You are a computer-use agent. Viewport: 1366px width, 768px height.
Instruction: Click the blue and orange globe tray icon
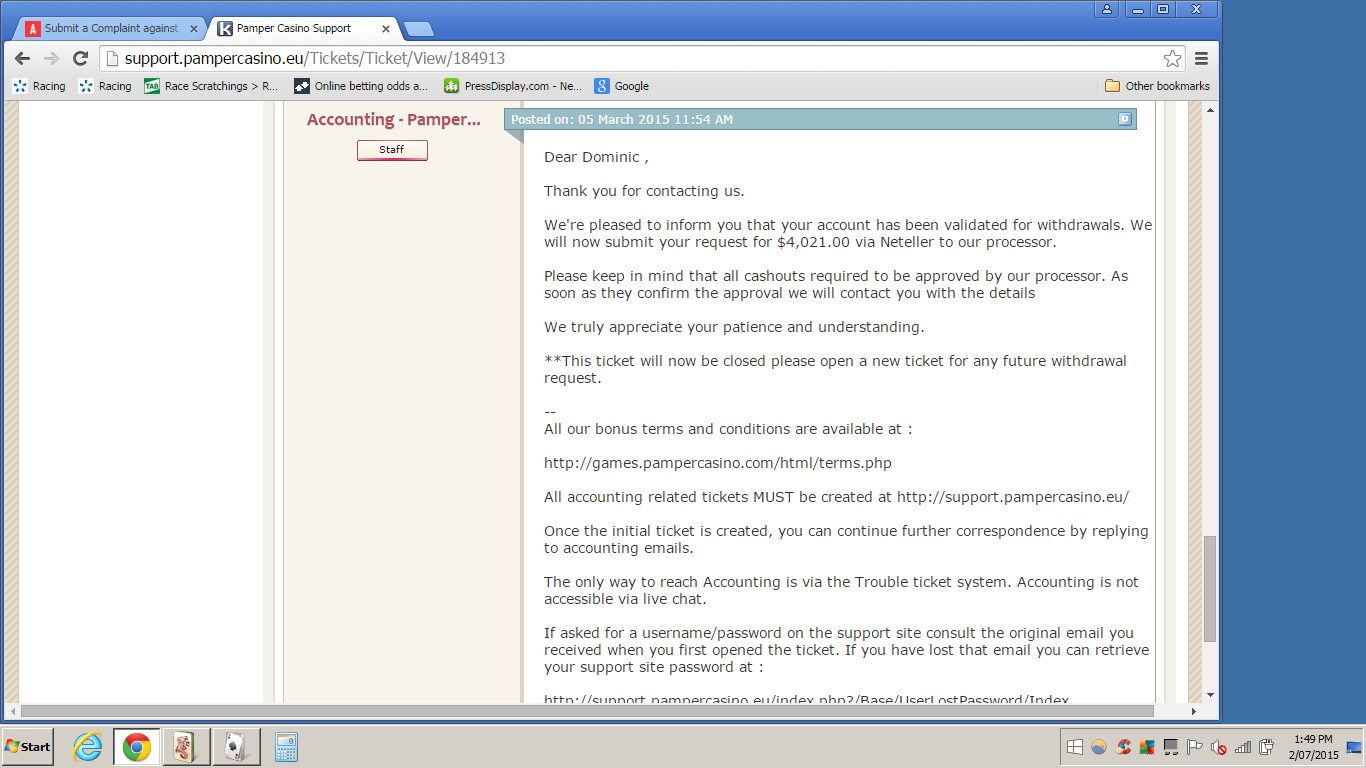[1099, 747]
